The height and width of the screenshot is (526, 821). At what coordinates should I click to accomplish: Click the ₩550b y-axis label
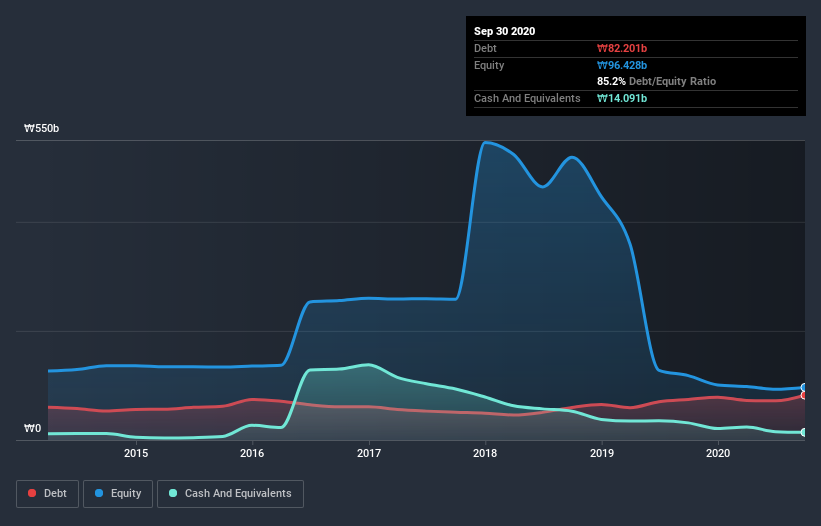pyautogui.click(x=42, y=129)
